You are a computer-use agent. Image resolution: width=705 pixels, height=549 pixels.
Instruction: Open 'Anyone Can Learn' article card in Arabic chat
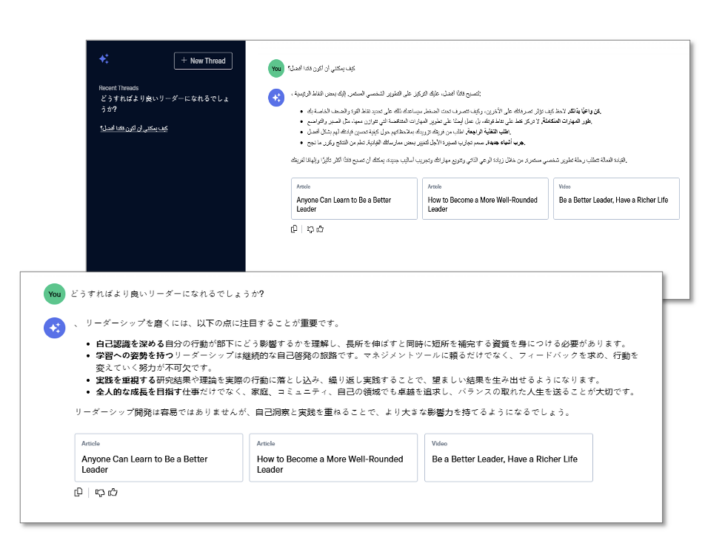pos(353,199)
